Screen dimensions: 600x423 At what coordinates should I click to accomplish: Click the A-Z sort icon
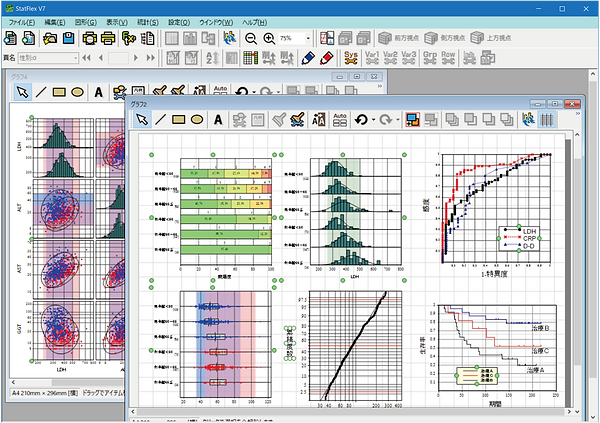tap(213, 58)
